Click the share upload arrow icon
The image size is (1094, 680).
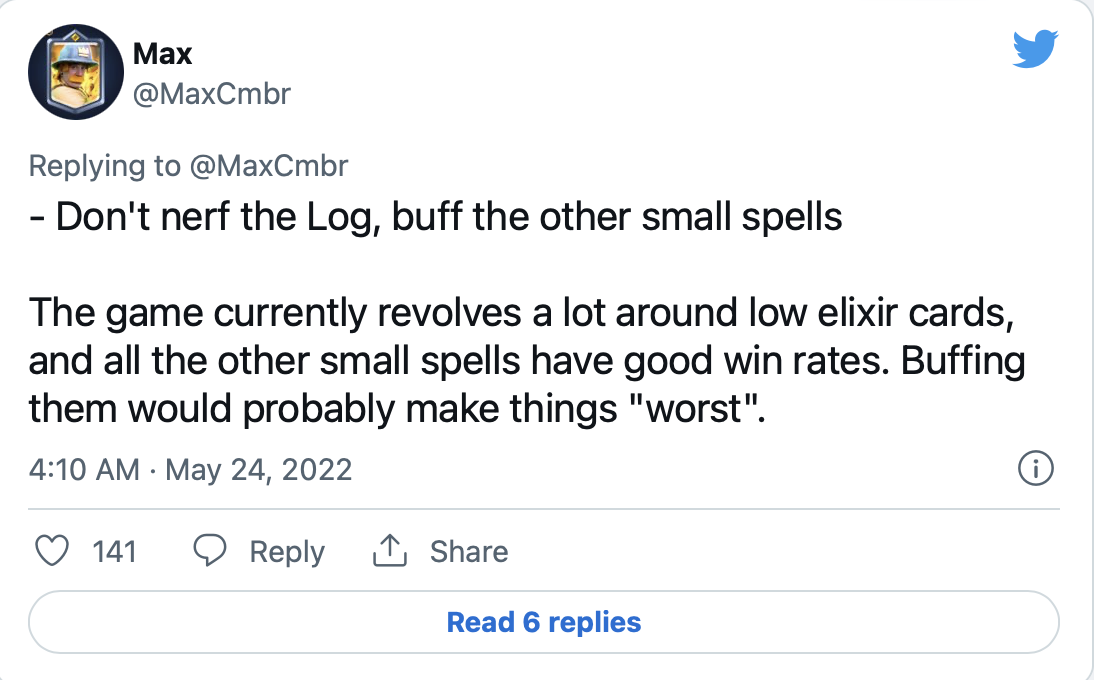pos(389,551)
